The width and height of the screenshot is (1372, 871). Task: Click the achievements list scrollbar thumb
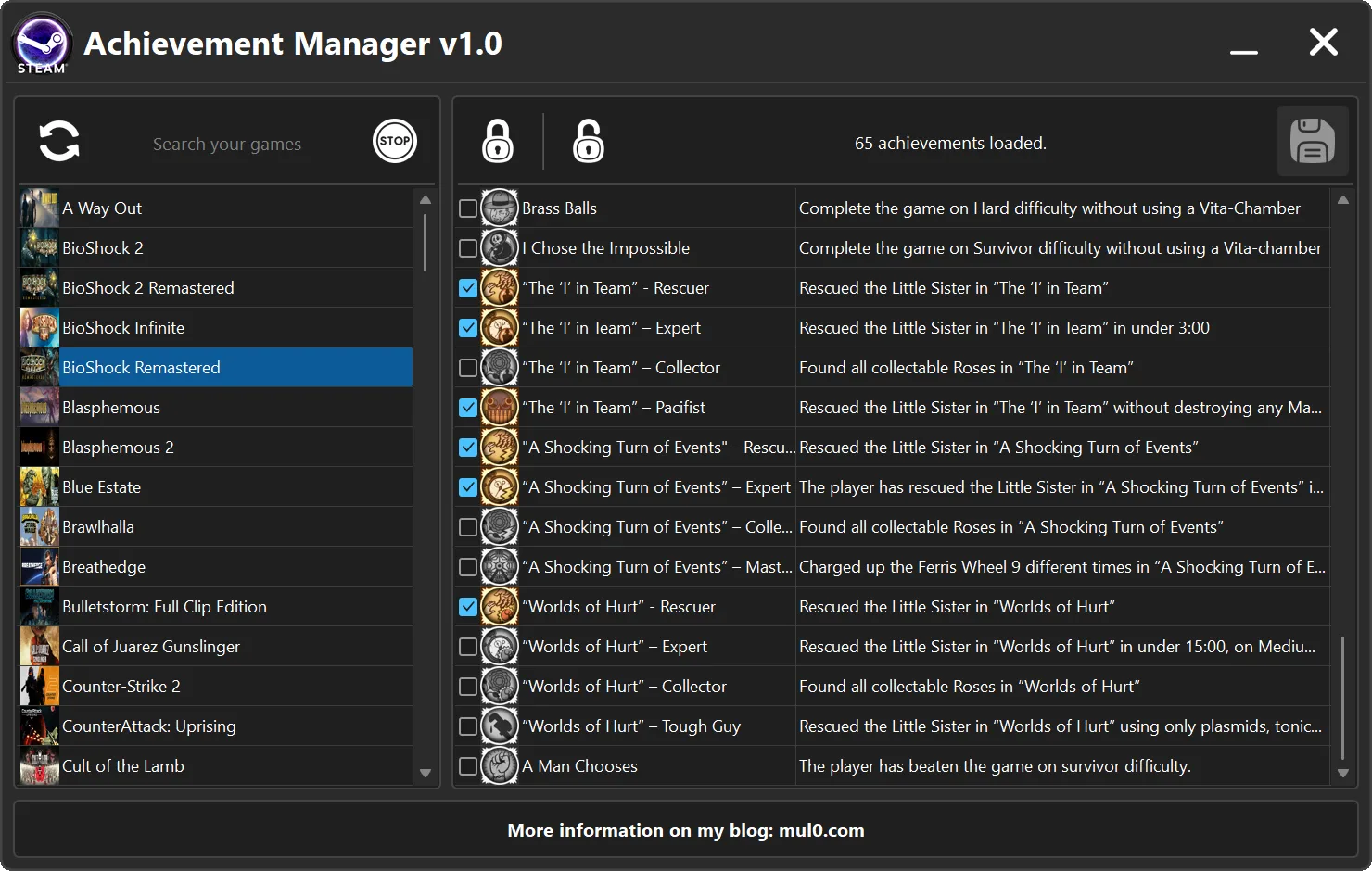(x=1343, y=698)
